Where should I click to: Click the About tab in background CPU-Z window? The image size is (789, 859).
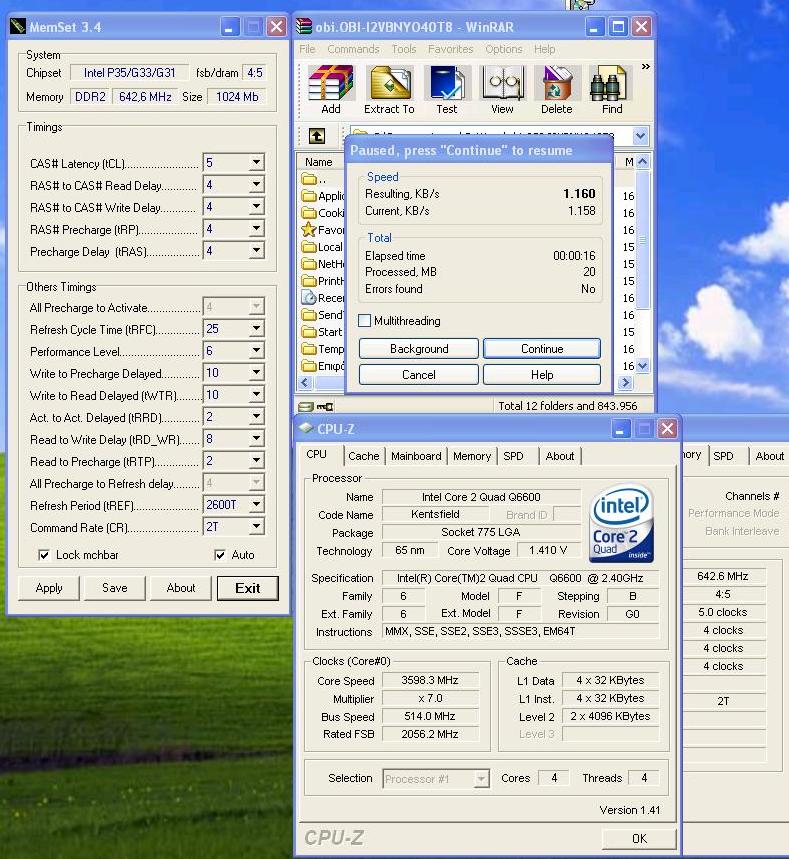[769, 456]
